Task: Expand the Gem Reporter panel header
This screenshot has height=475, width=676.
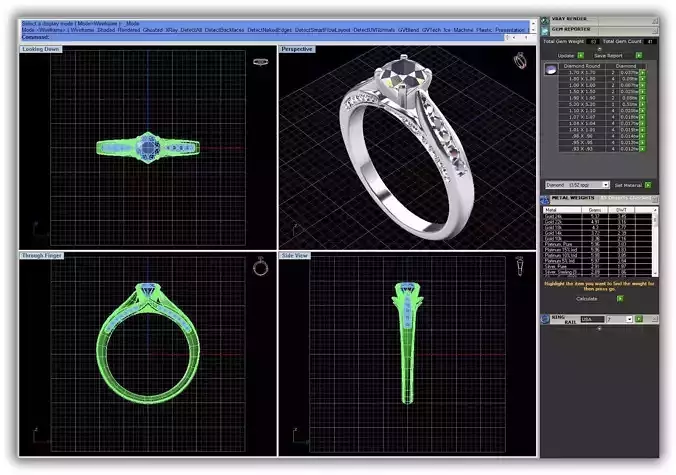Action: [655, 31]
